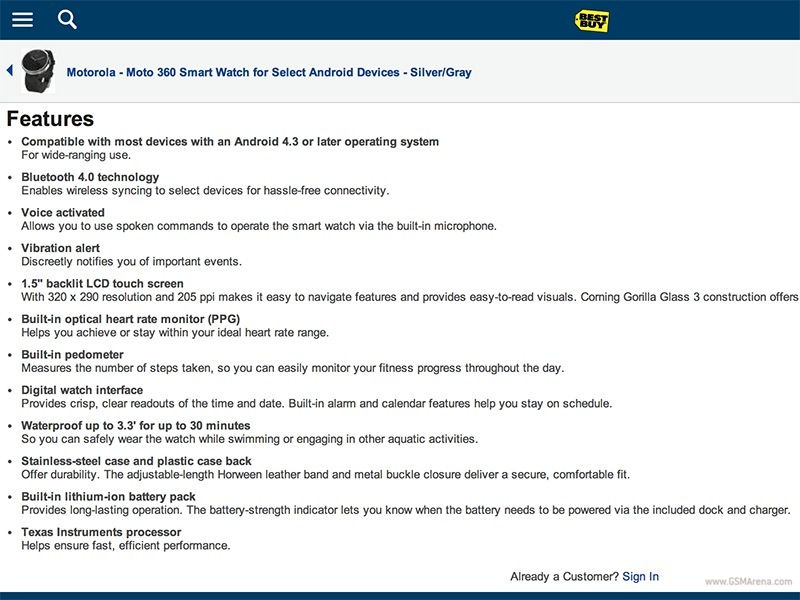Click the Digital watch interface heading

coord(82,390)
